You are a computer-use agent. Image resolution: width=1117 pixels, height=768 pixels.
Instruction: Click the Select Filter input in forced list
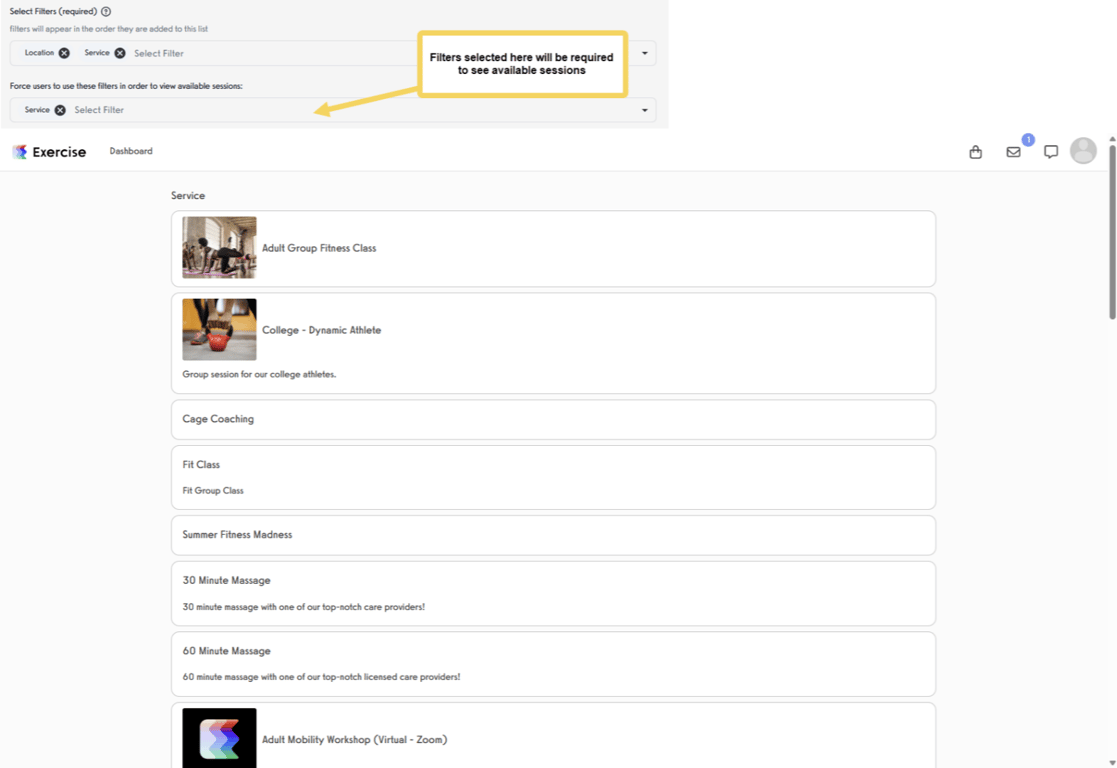(x=99, y=110)
